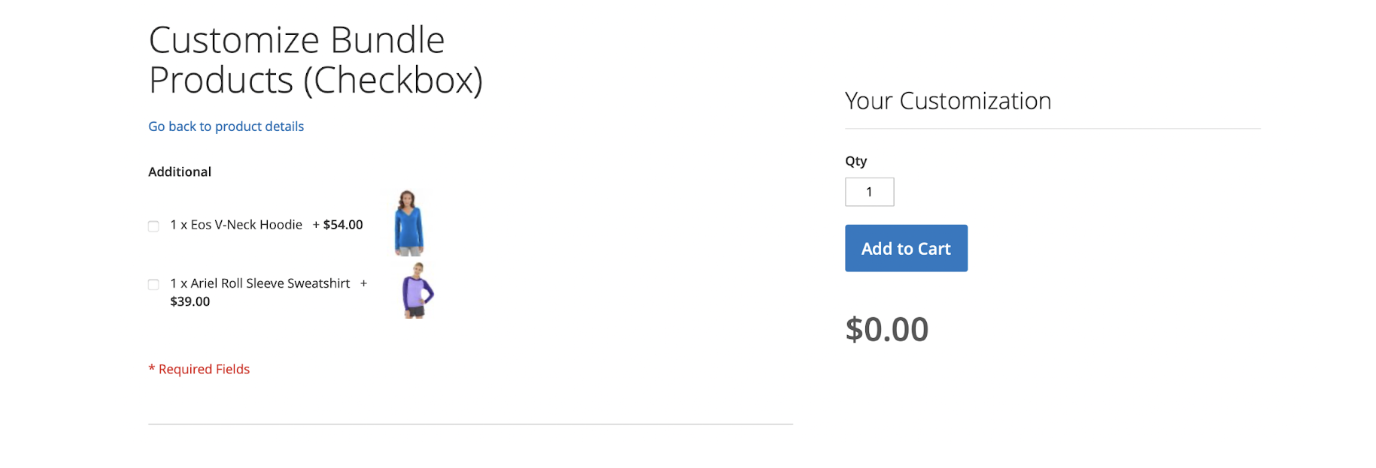Click the plus sign after Ariel Sweatshirt name
The width and height of the screenshot is (1376, 468).
(364, 283)
